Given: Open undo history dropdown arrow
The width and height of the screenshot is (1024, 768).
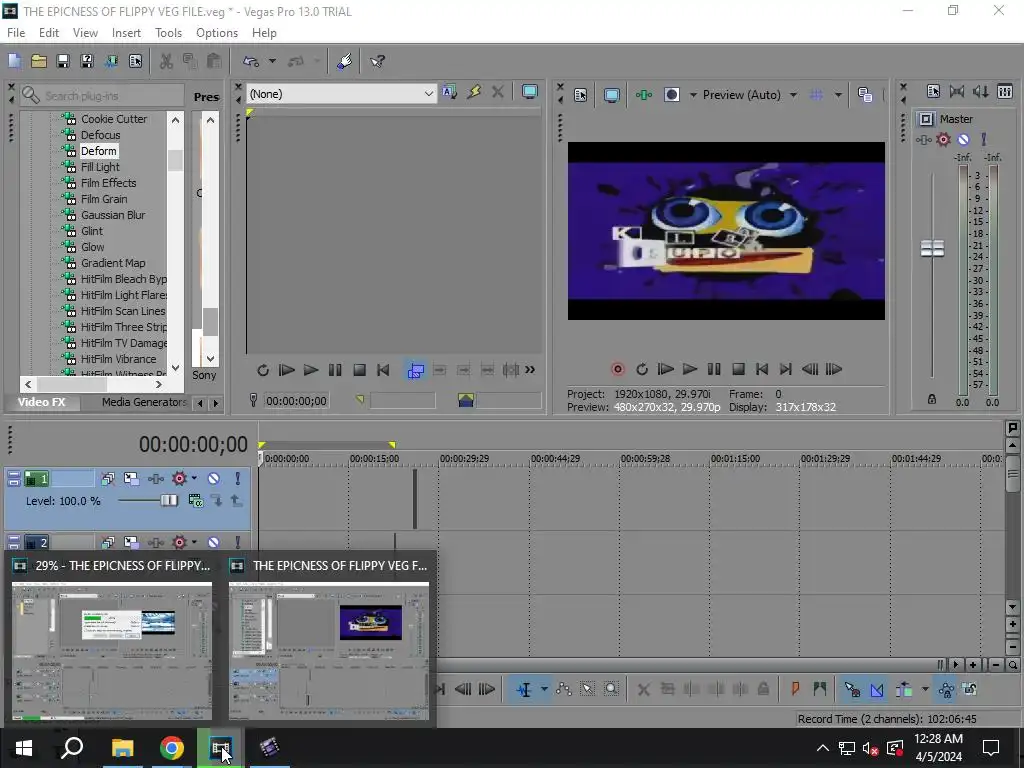Looking at the screenshot, I should click(x=272, y=61).
